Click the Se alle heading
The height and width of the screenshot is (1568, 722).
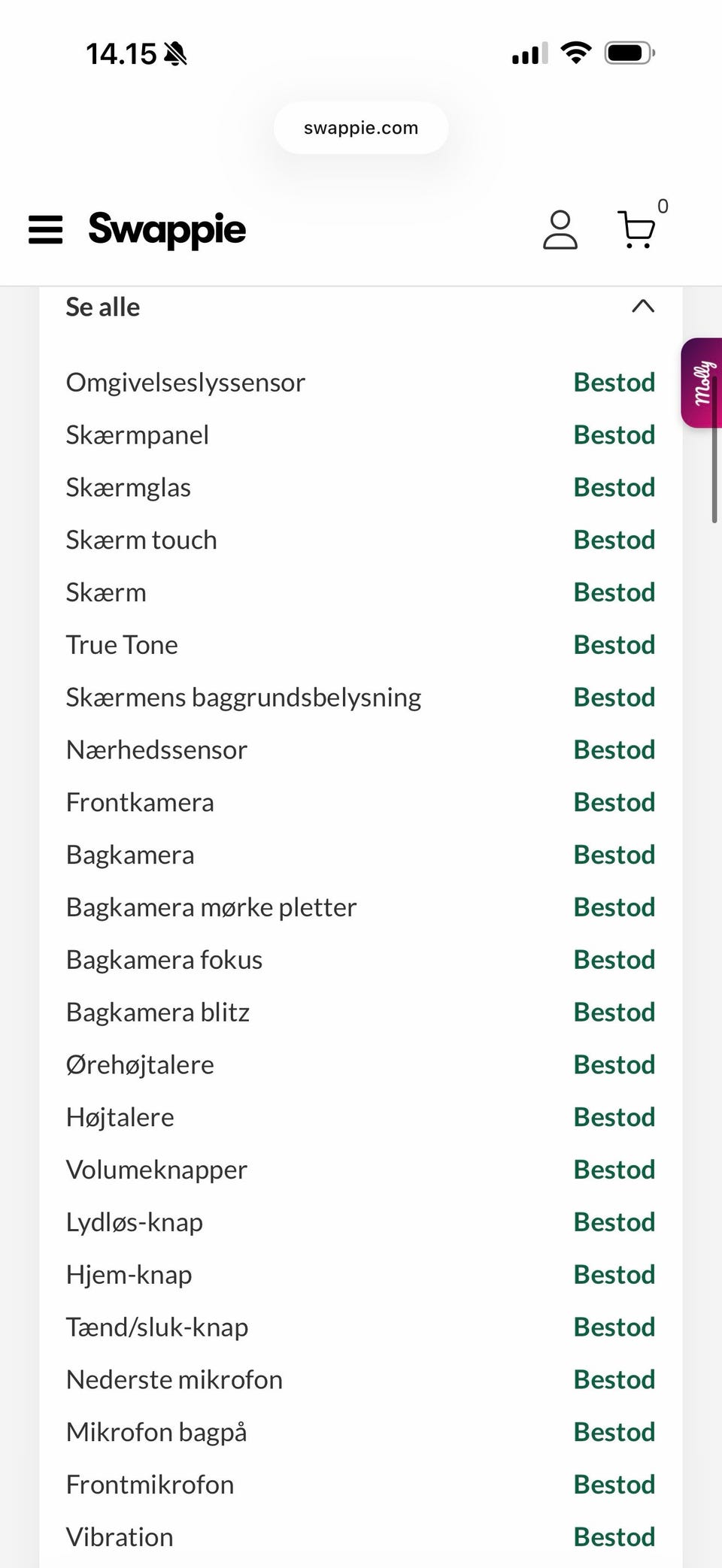pos(103,307)
